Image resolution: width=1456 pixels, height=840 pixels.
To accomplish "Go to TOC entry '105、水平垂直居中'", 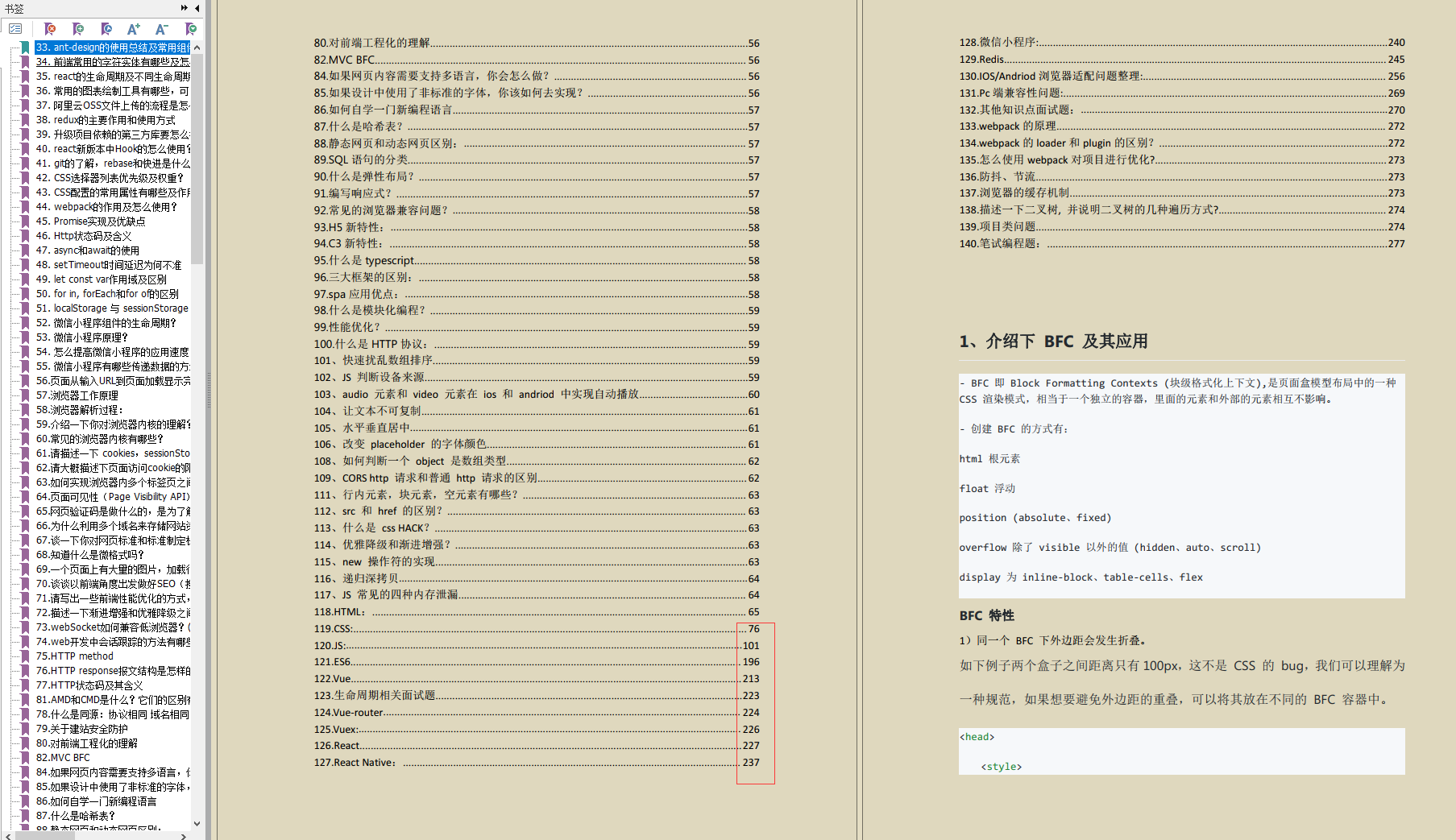I will [537, 428].
